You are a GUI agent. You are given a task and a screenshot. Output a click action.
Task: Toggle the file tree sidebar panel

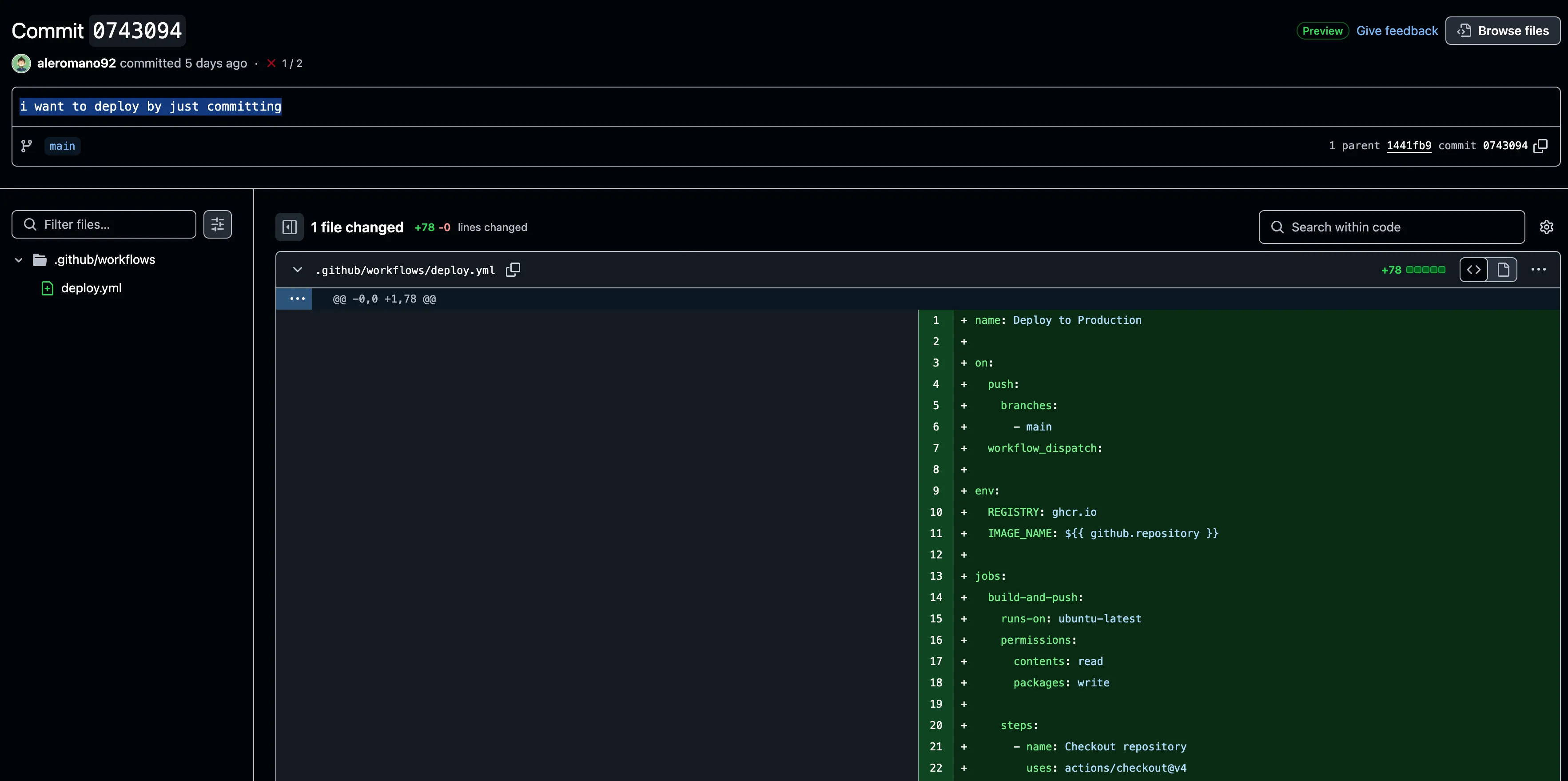290,227
